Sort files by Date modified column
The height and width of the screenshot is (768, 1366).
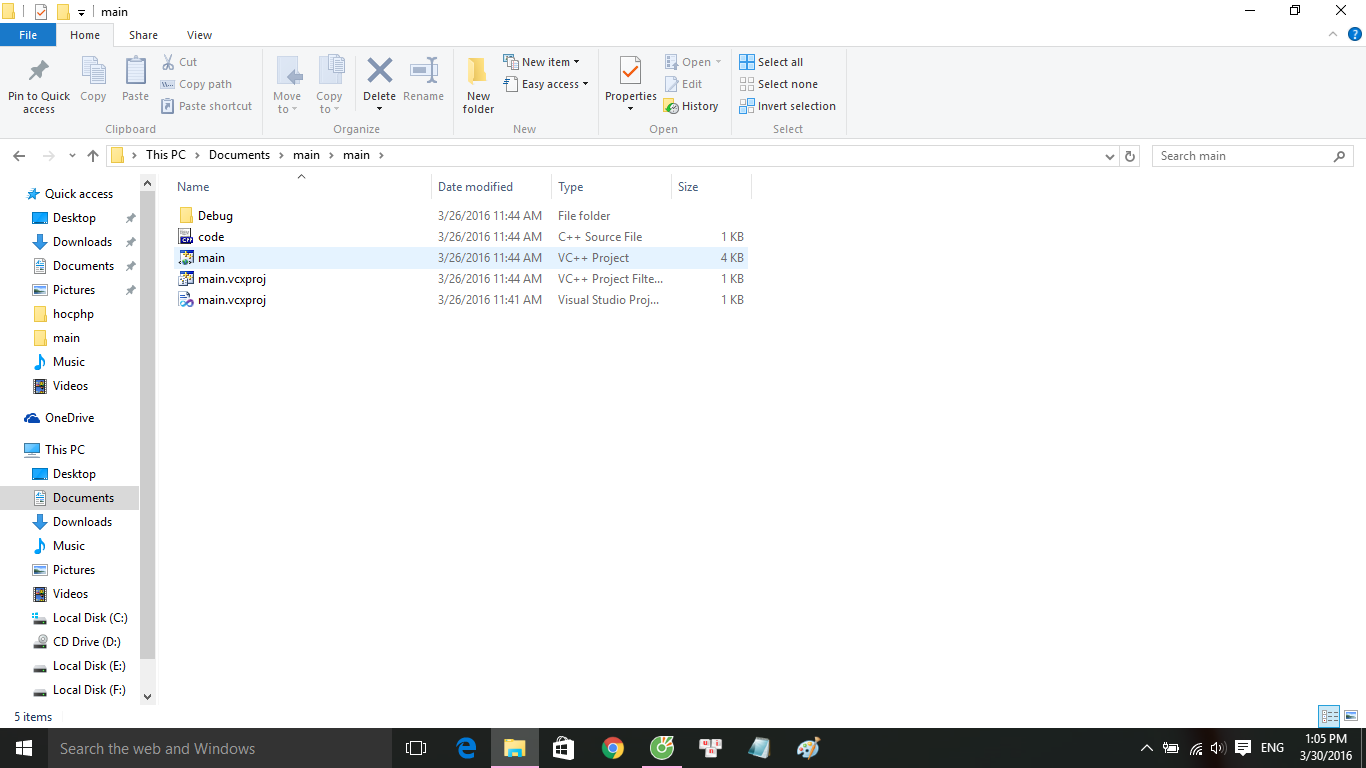[475, 187]
